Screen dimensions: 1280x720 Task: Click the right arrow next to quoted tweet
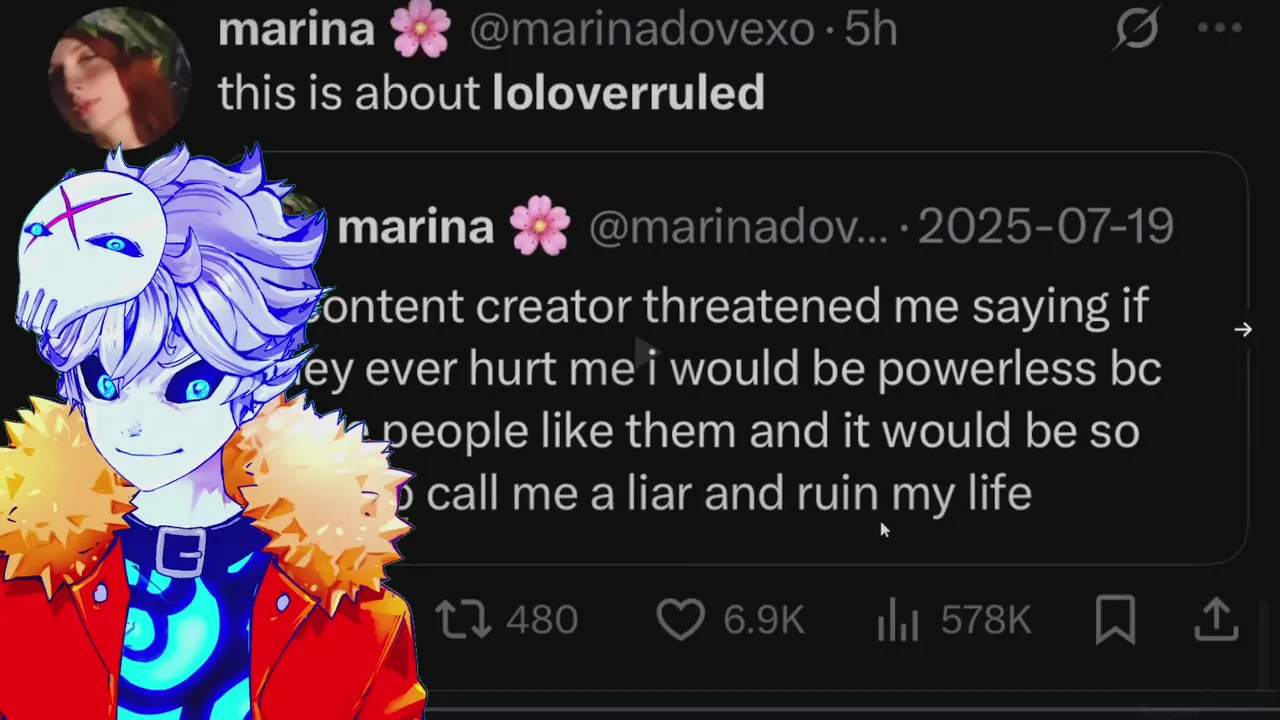pos(1243,329)
